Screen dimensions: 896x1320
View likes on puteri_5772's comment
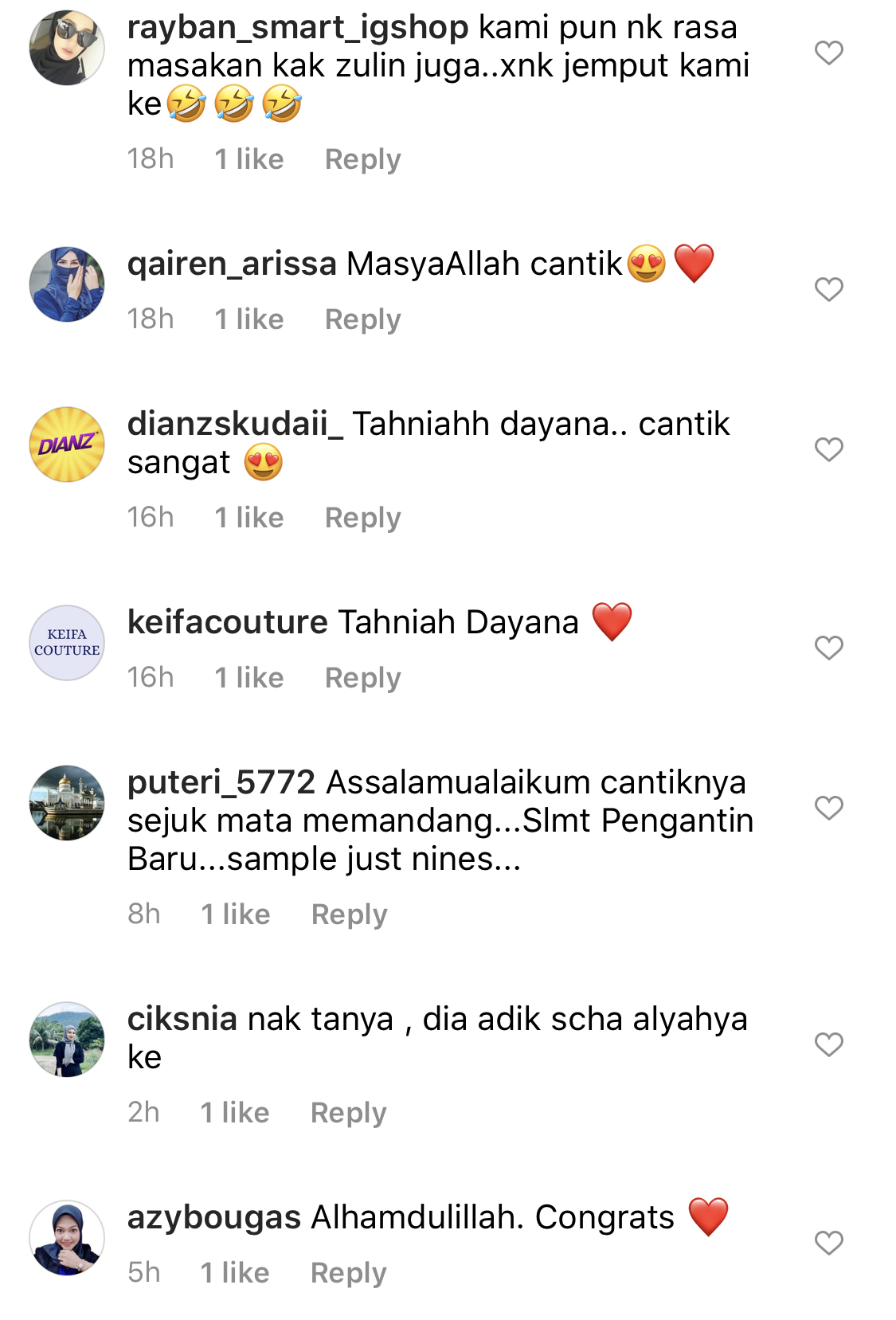click(x=235, y=915)
